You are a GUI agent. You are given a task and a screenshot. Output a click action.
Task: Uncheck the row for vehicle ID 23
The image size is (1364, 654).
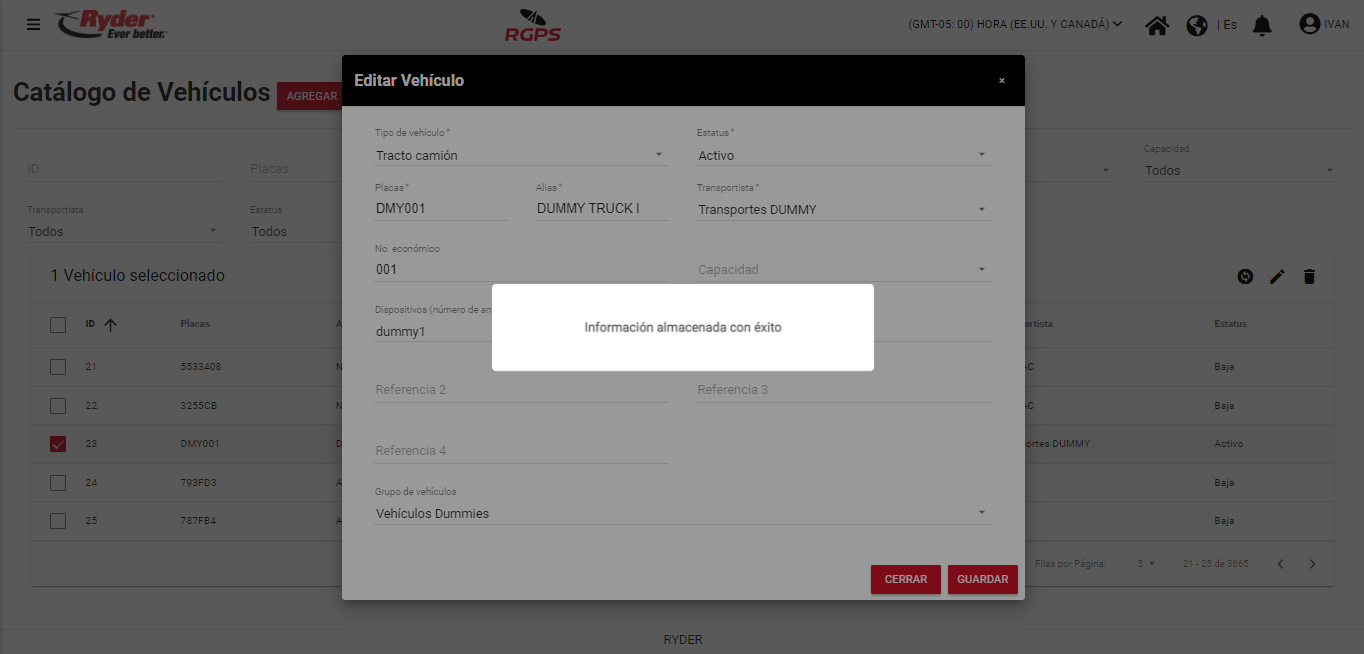[x=58, y=444]
